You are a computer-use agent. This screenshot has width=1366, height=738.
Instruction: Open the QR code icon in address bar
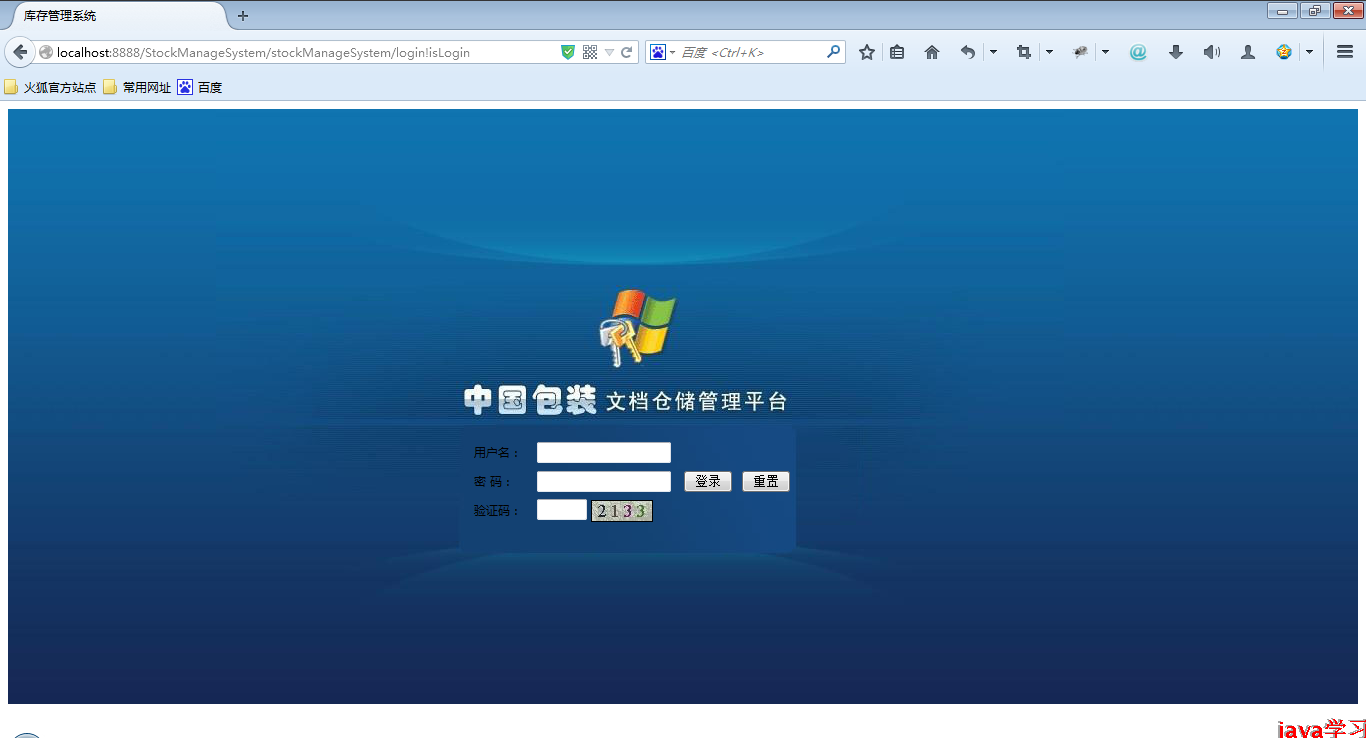(x=590, y=52)
